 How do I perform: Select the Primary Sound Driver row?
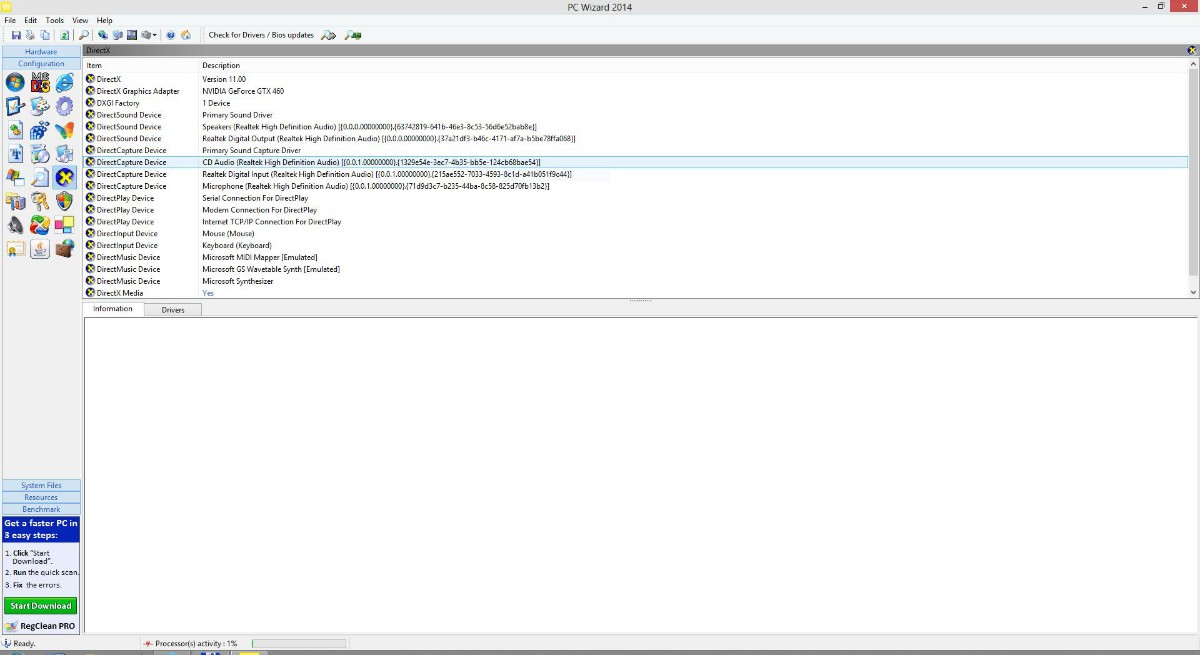636,115
